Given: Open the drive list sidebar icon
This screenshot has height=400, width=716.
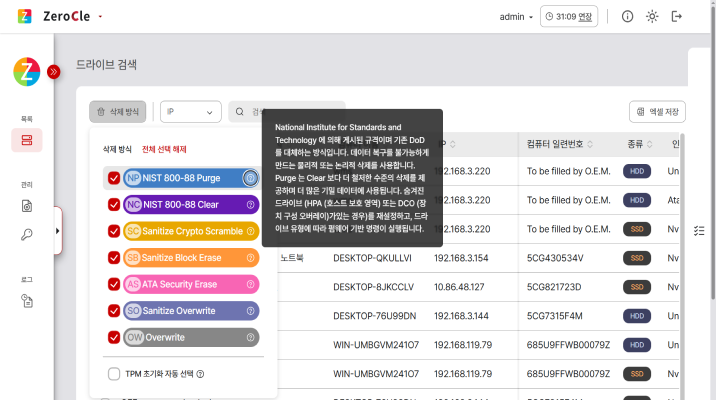Looking at the screenshot, I should (x=27, y=140).
